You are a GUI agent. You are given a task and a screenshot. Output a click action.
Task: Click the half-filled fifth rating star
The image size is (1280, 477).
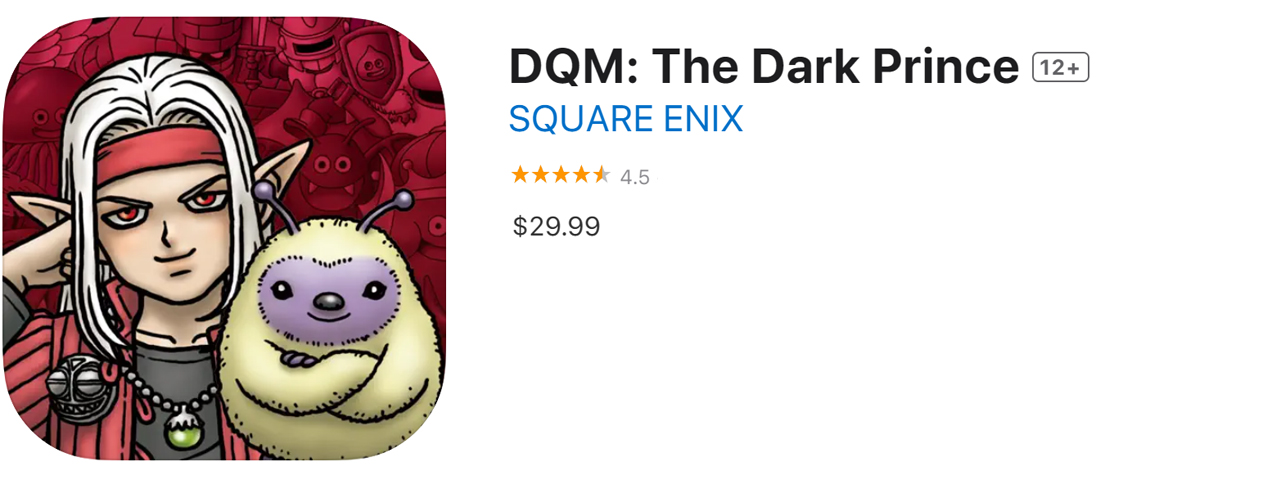601,176
